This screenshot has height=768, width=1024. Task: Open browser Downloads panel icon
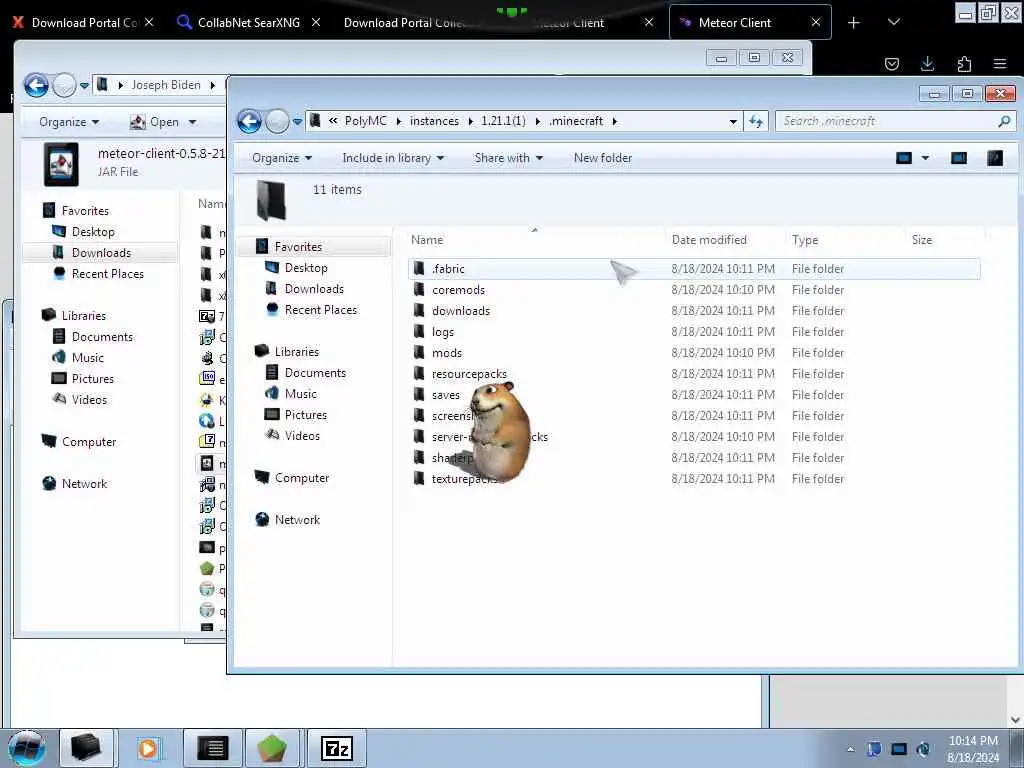click(927, 63)
